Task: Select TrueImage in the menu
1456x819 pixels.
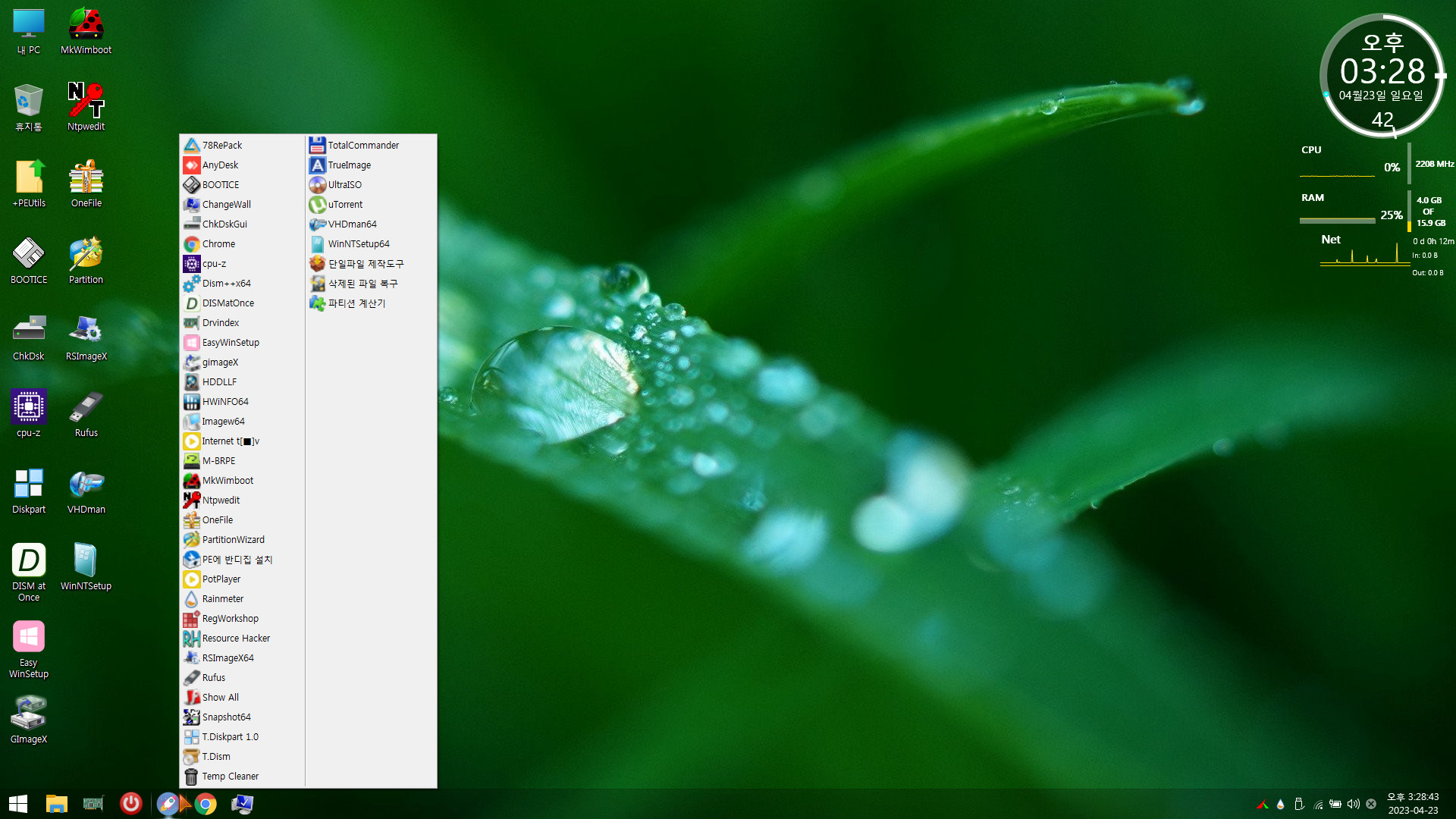Action: click(x=371, y=165)
